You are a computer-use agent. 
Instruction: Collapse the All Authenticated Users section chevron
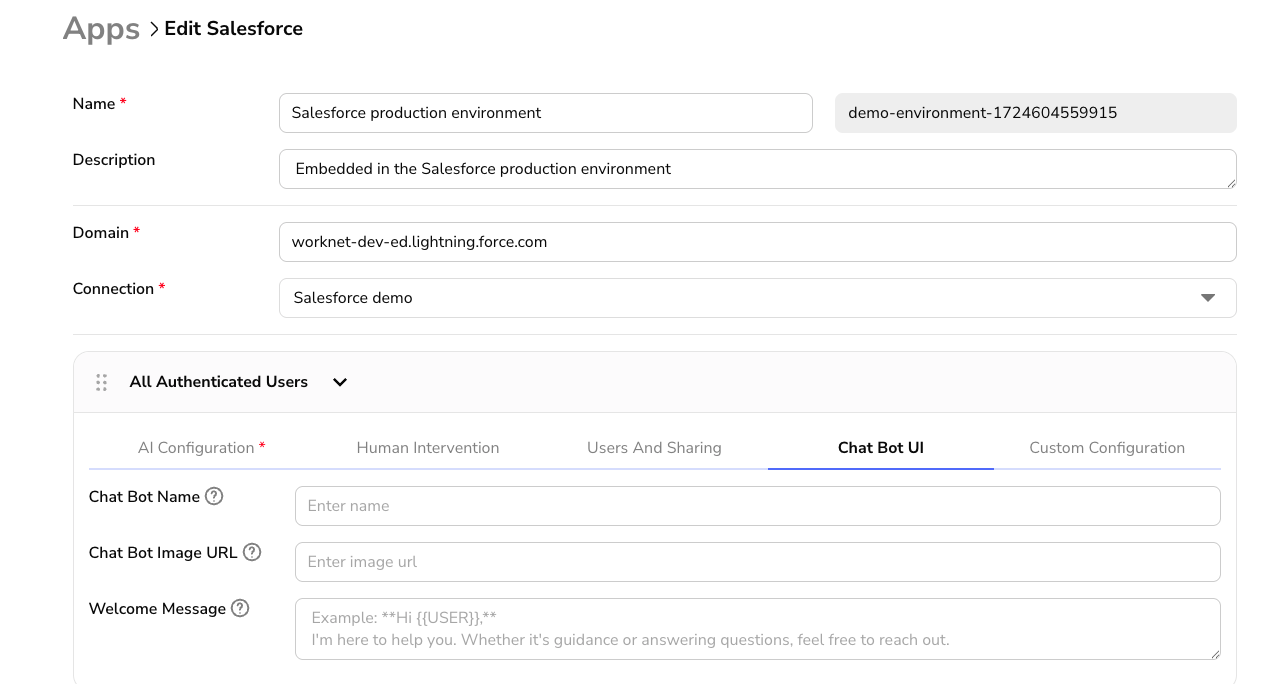point(340,382)
